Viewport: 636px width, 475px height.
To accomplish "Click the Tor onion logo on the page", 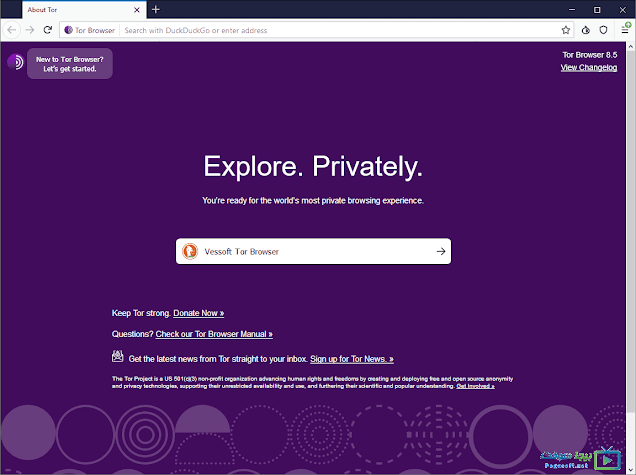I will click(x=15, y=62).
